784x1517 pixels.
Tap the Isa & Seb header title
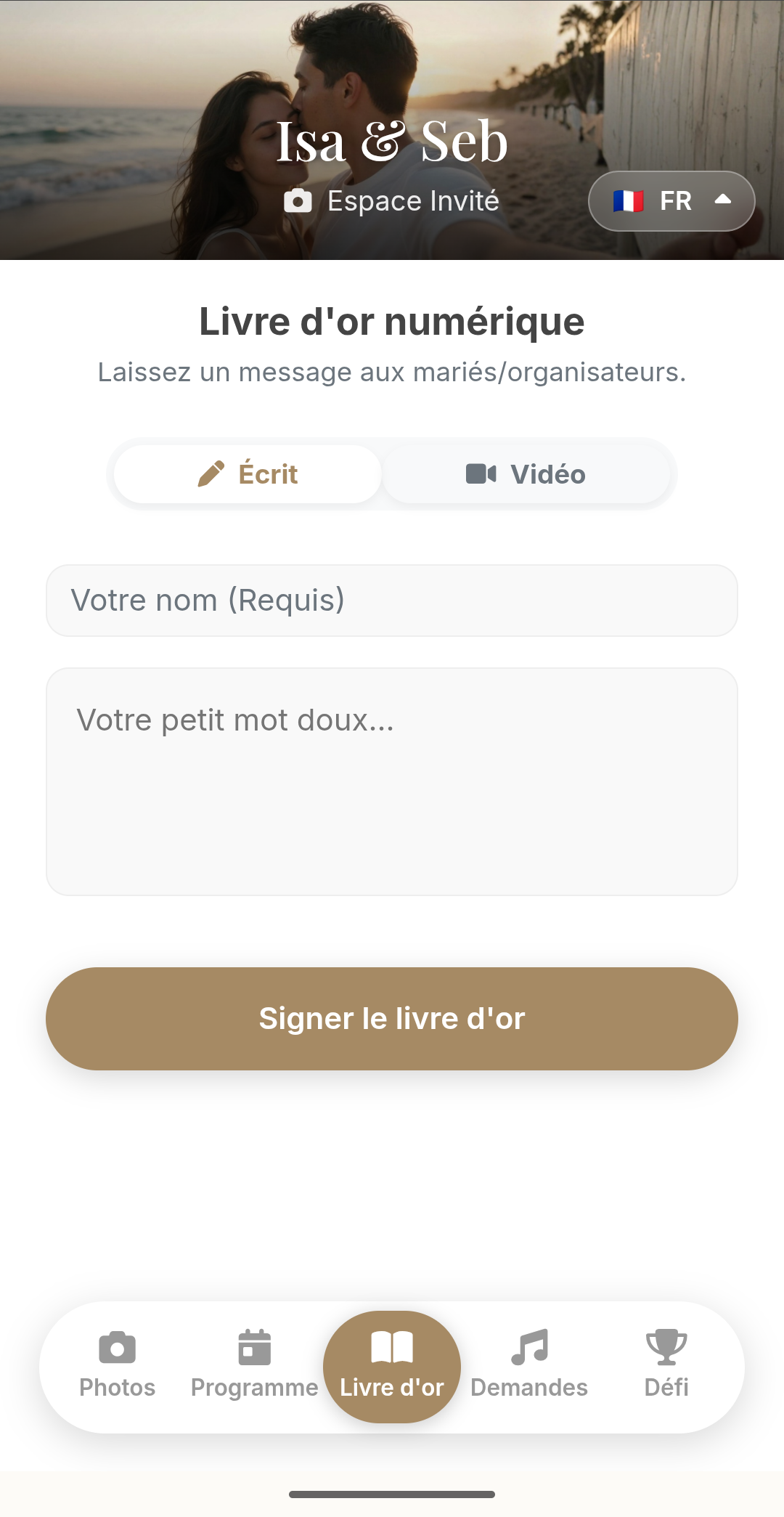(x=392, y=141)
